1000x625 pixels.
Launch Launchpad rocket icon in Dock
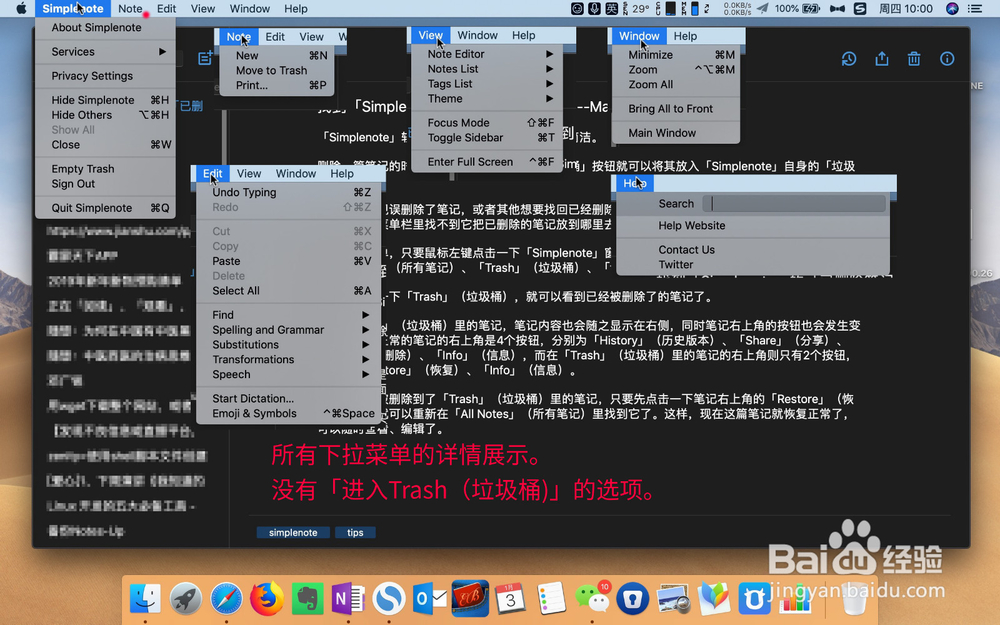tap(186, 599)
